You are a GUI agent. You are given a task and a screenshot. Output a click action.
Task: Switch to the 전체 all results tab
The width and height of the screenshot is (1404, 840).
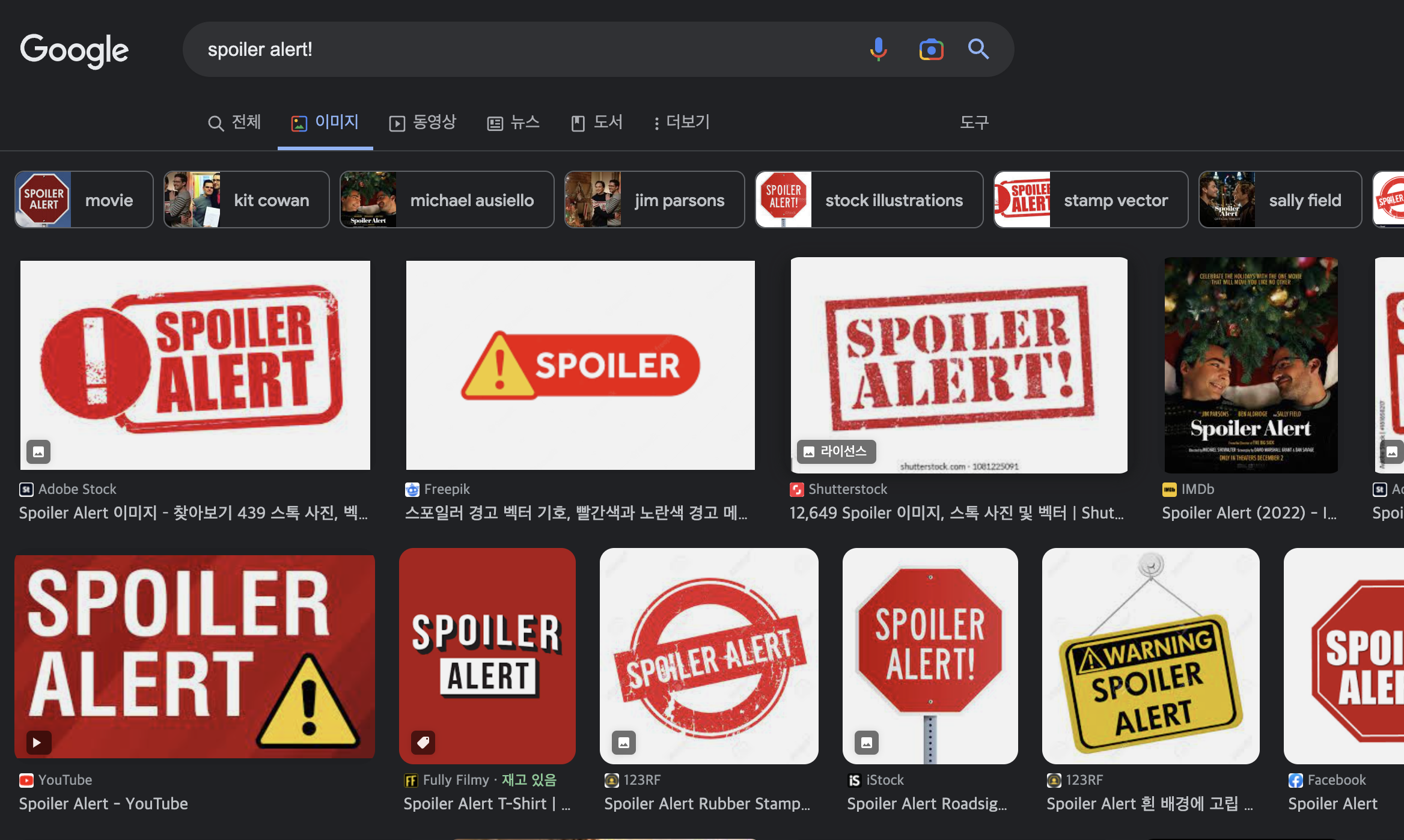234,123
